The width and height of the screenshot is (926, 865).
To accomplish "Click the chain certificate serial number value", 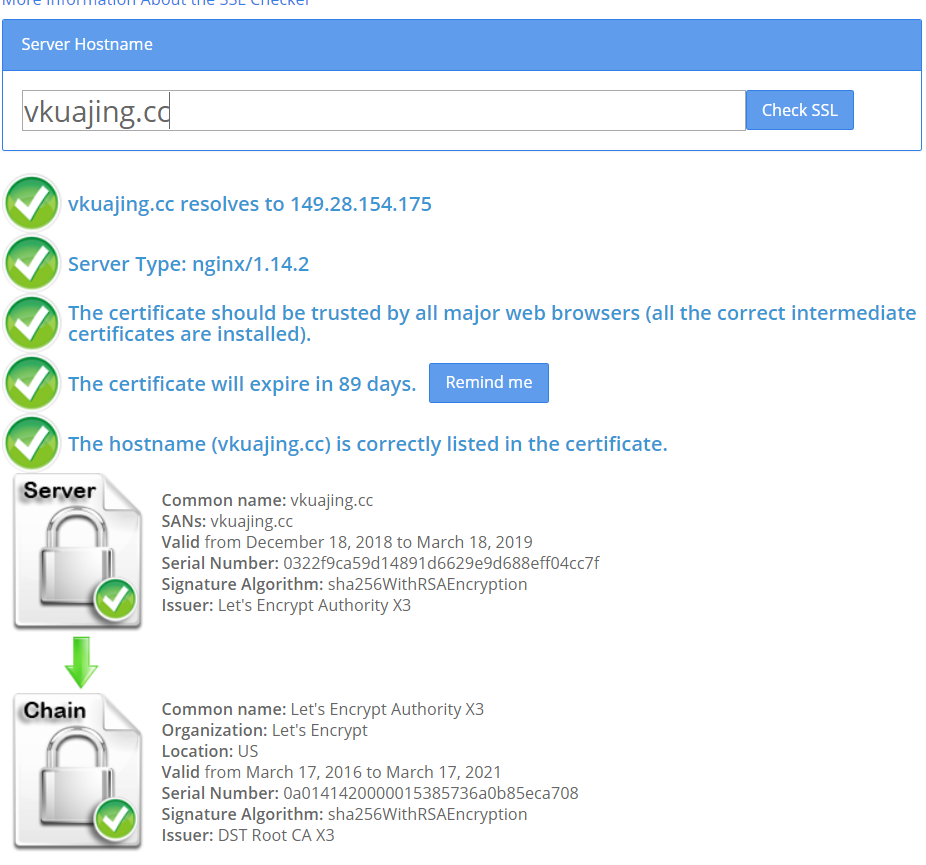I will click(430, 793).
